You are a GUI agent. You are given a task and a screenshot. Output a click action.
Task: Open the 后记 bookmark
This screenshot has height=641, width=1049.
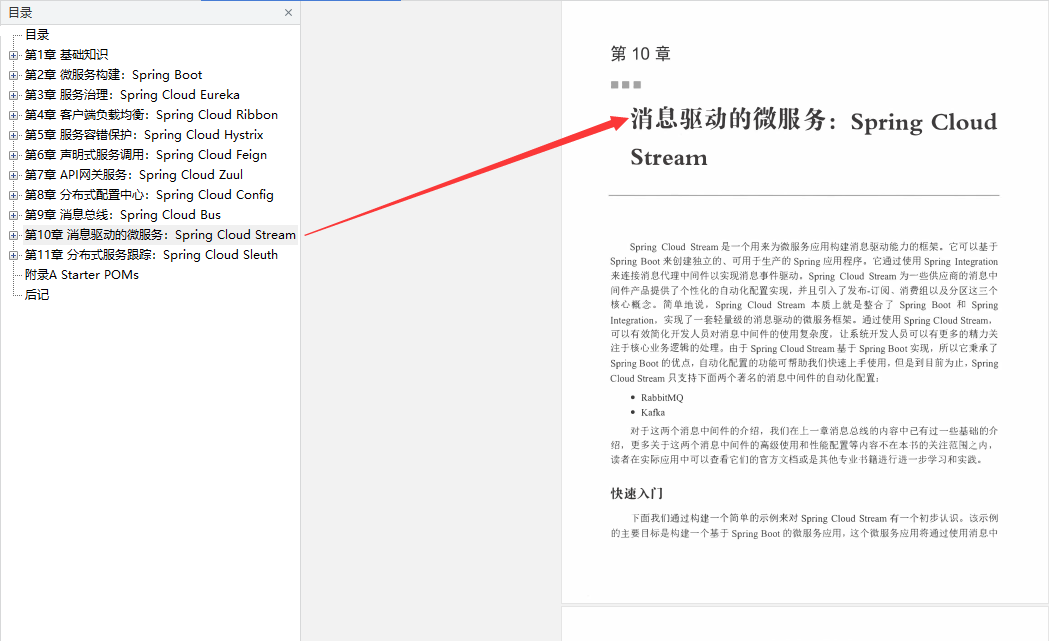pyautogui.click(x=37, y=295)
